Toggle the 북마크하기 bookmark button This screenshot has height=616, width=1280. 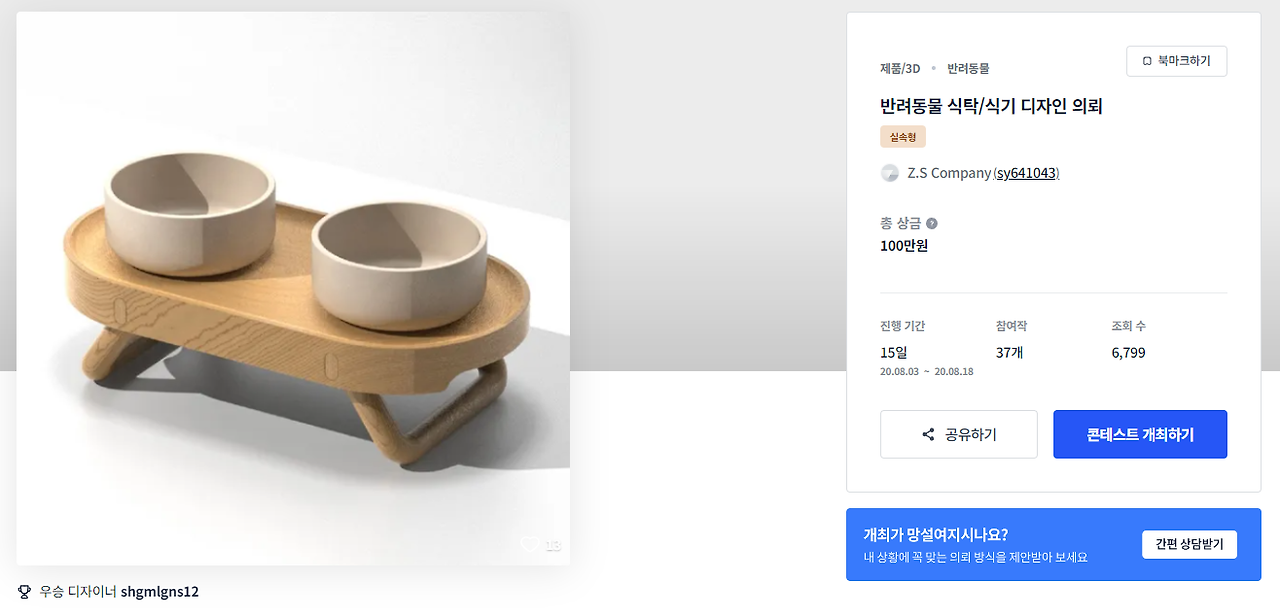(1176, 61)
